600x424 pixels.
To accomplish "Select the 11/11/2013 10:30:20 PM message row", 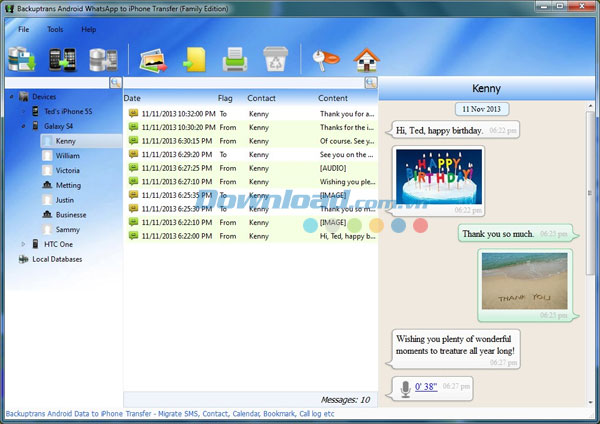I will pos(251,127).
